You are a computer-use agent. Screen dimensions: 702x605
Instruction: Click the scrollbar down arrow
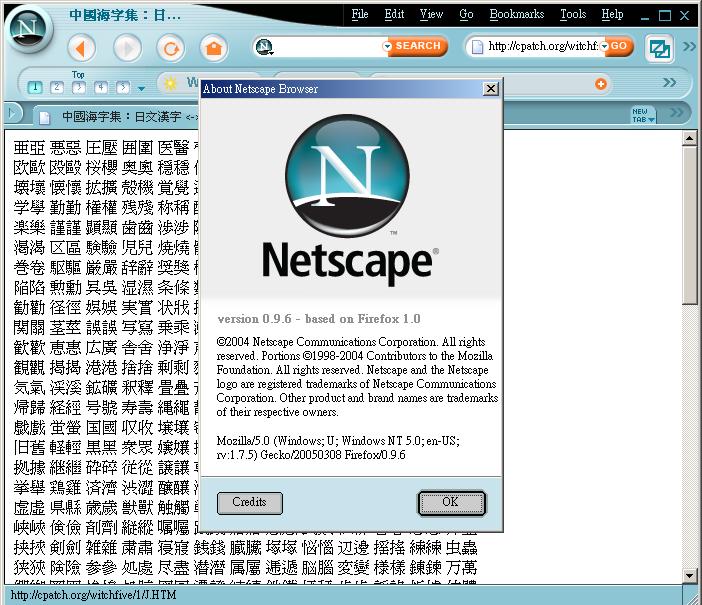tap(689, 575)
